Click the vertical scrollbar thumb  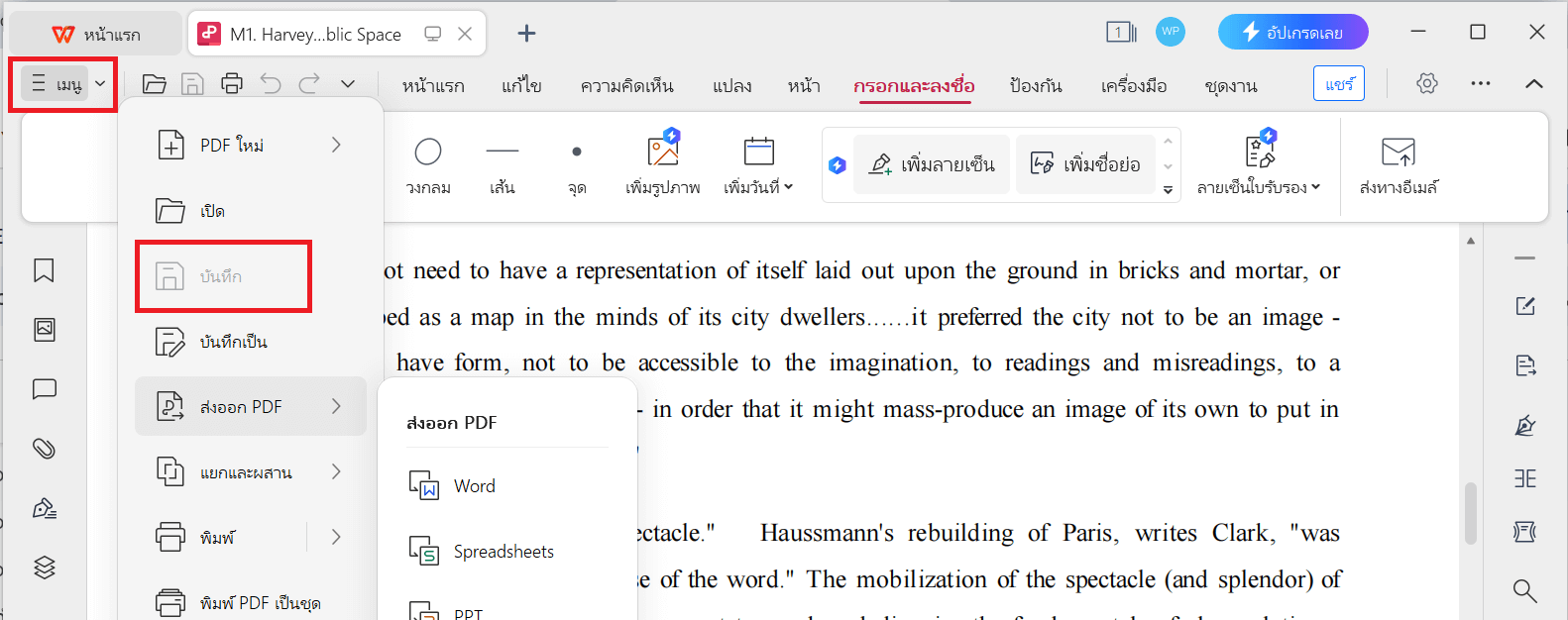1471,512
